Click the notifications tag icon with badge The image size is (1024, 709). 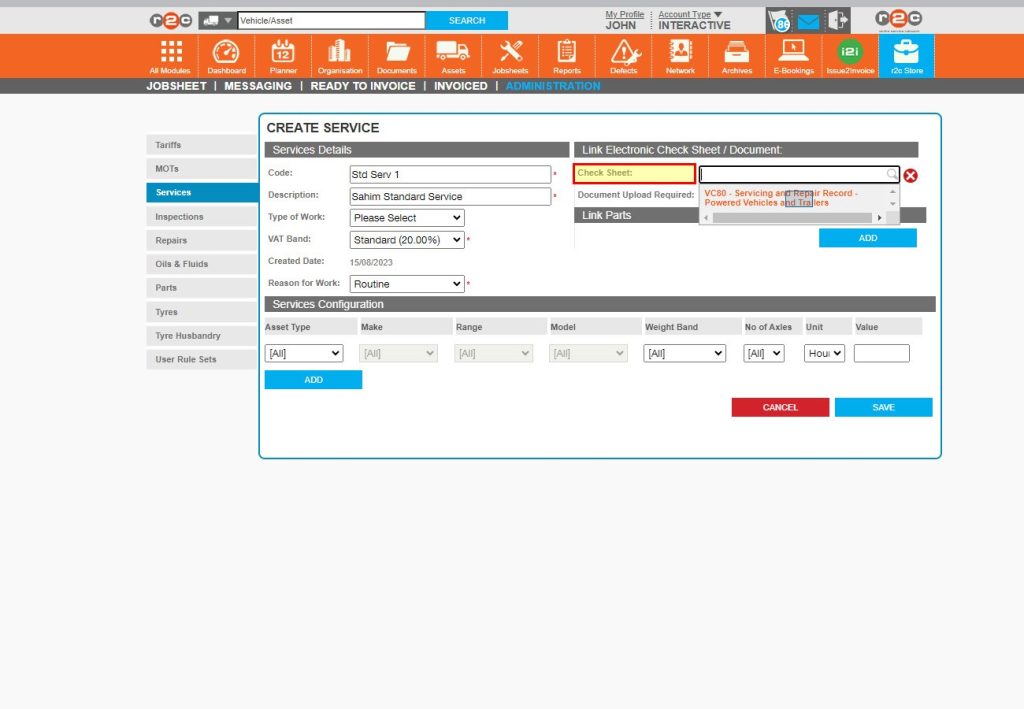coord(780,21)
